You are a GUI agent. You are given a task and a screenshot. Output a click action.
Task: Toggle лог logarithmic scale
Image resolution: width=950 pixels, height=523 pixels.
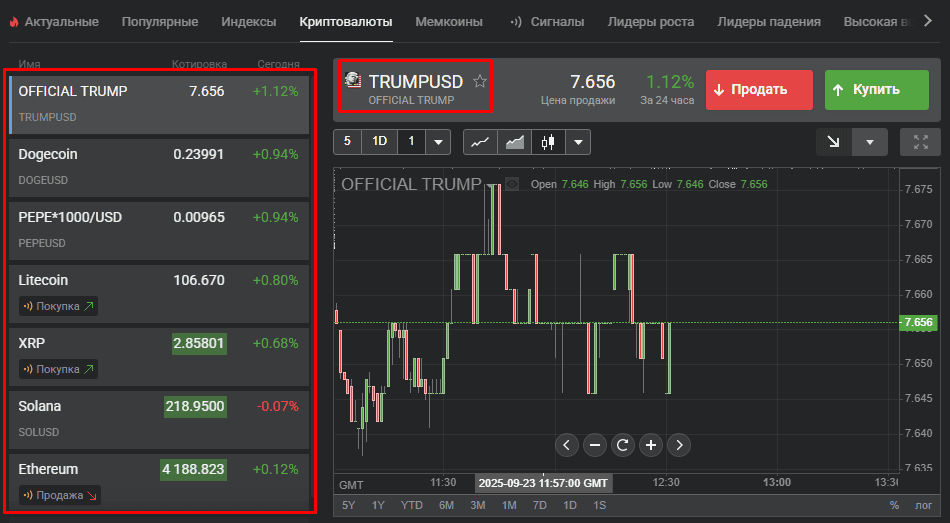(x=923, y=505)
